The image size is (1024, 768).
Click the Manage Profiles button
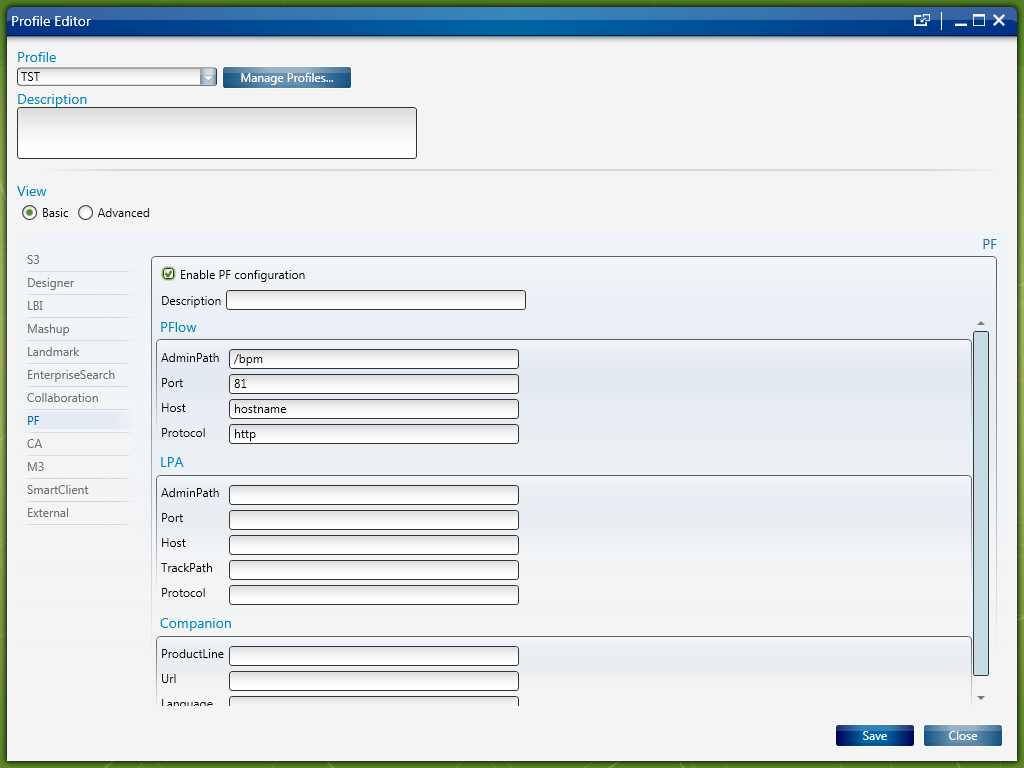tap(287, 78)
